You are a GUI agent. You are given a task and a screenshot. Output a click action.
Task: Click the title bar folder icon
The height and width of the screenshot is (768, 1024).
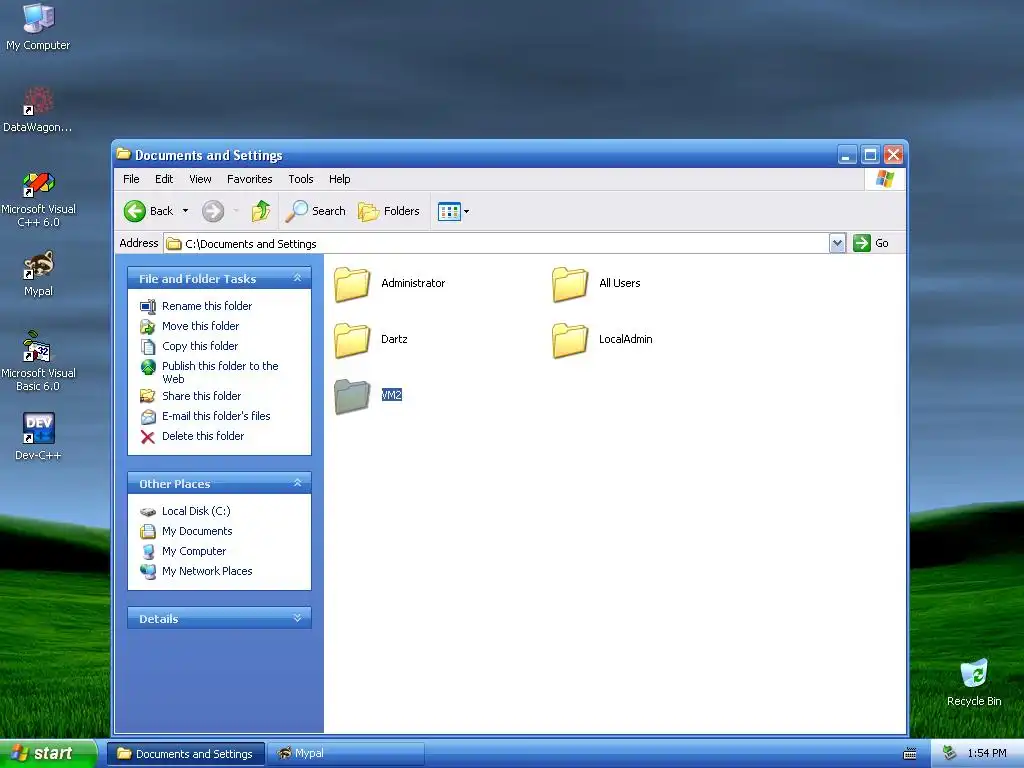pyautogui.click(x=123, y=154)
